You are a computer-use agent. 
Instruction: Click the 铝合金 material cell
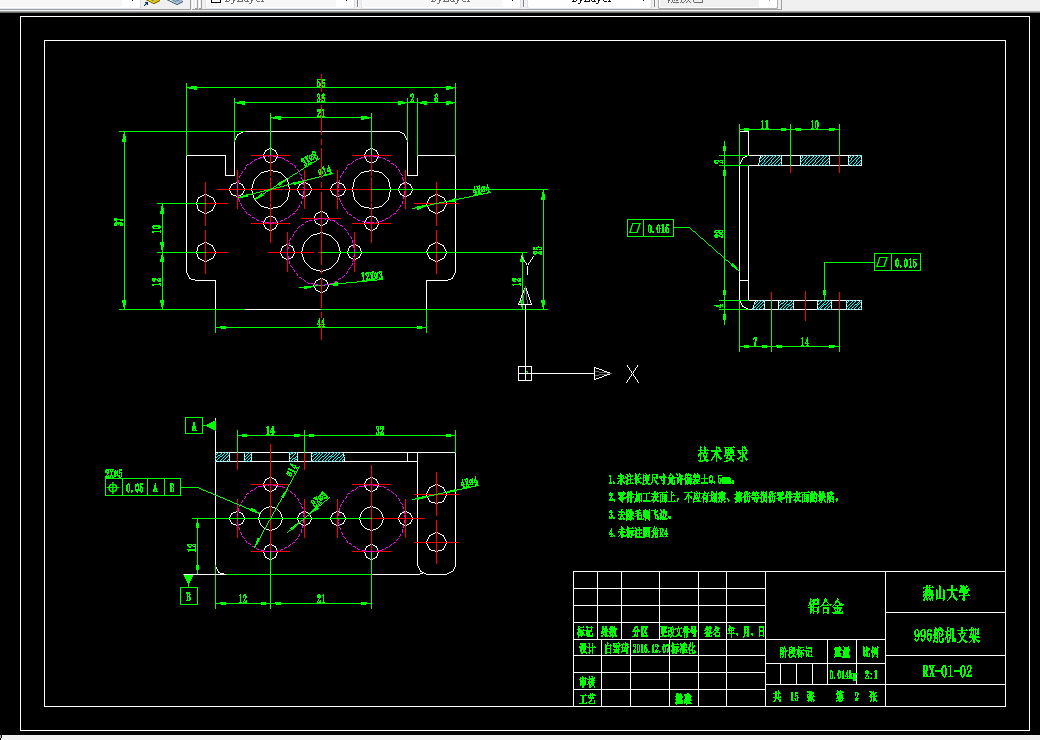[826, 606]
